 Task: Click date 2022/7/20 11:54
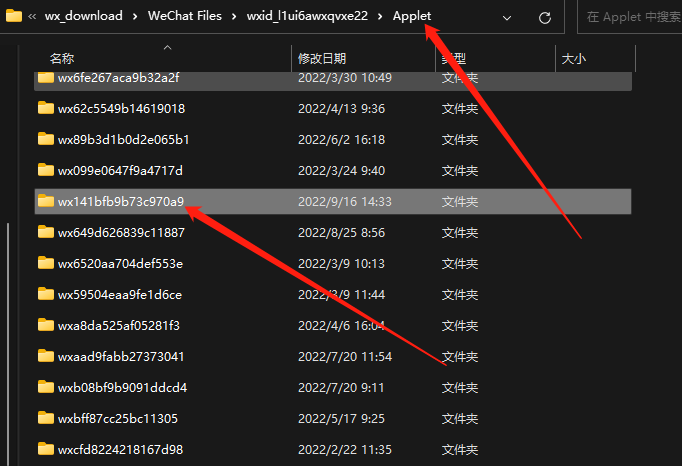coord(345,357)
